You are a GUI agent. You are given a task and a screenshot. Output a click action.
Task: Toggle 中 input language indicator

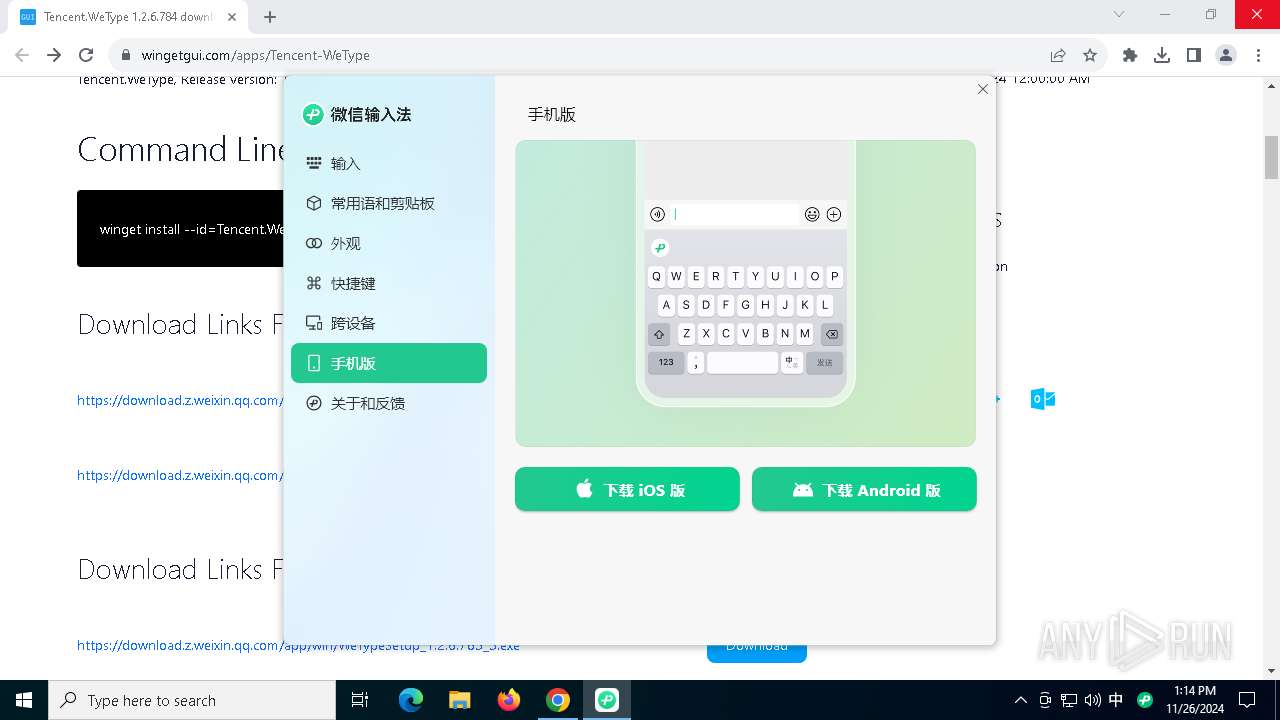point(1116,700)
